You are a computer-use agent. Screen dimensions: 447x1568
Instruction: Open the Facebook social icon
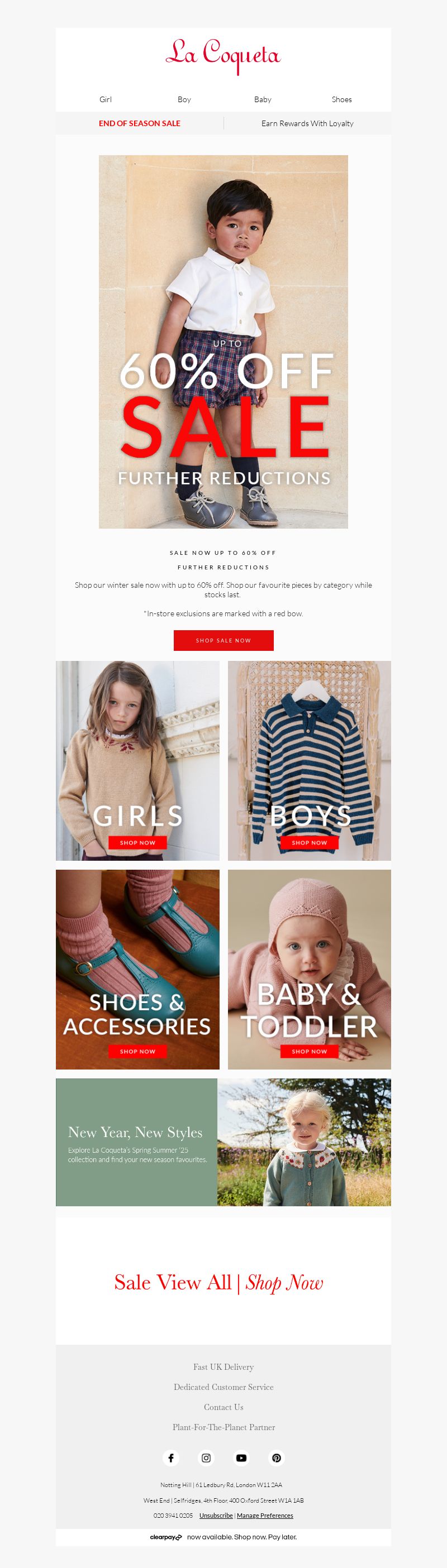point(171,1458)
